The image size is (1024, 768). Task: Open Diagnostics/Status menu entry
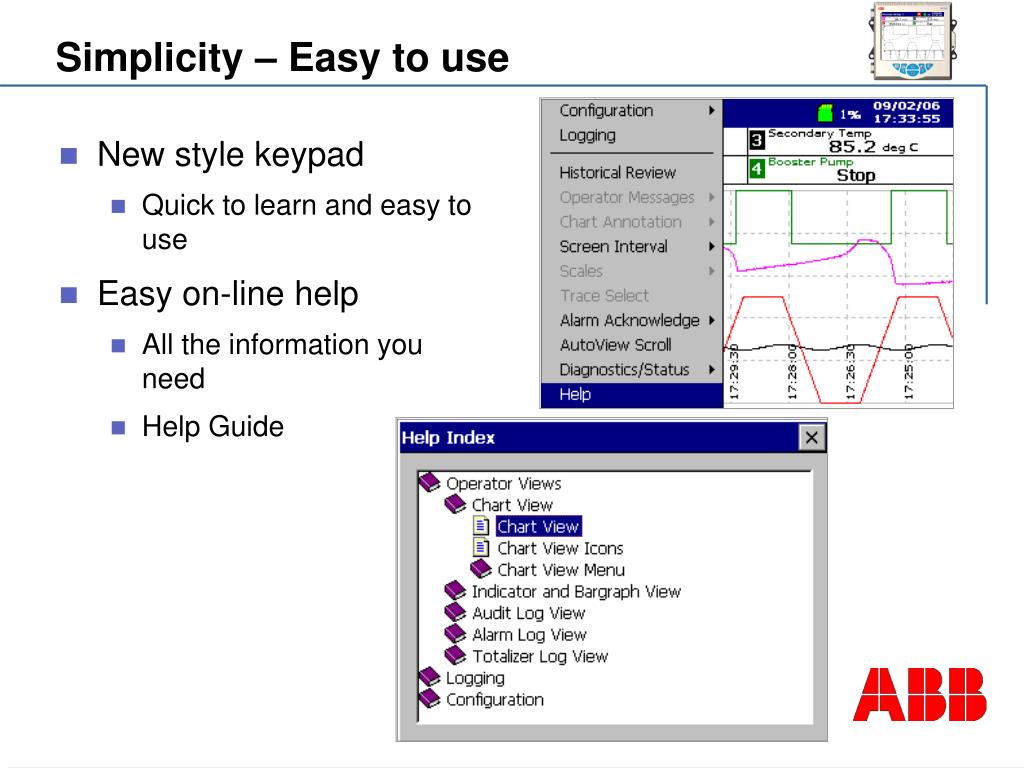click(632, 370)
